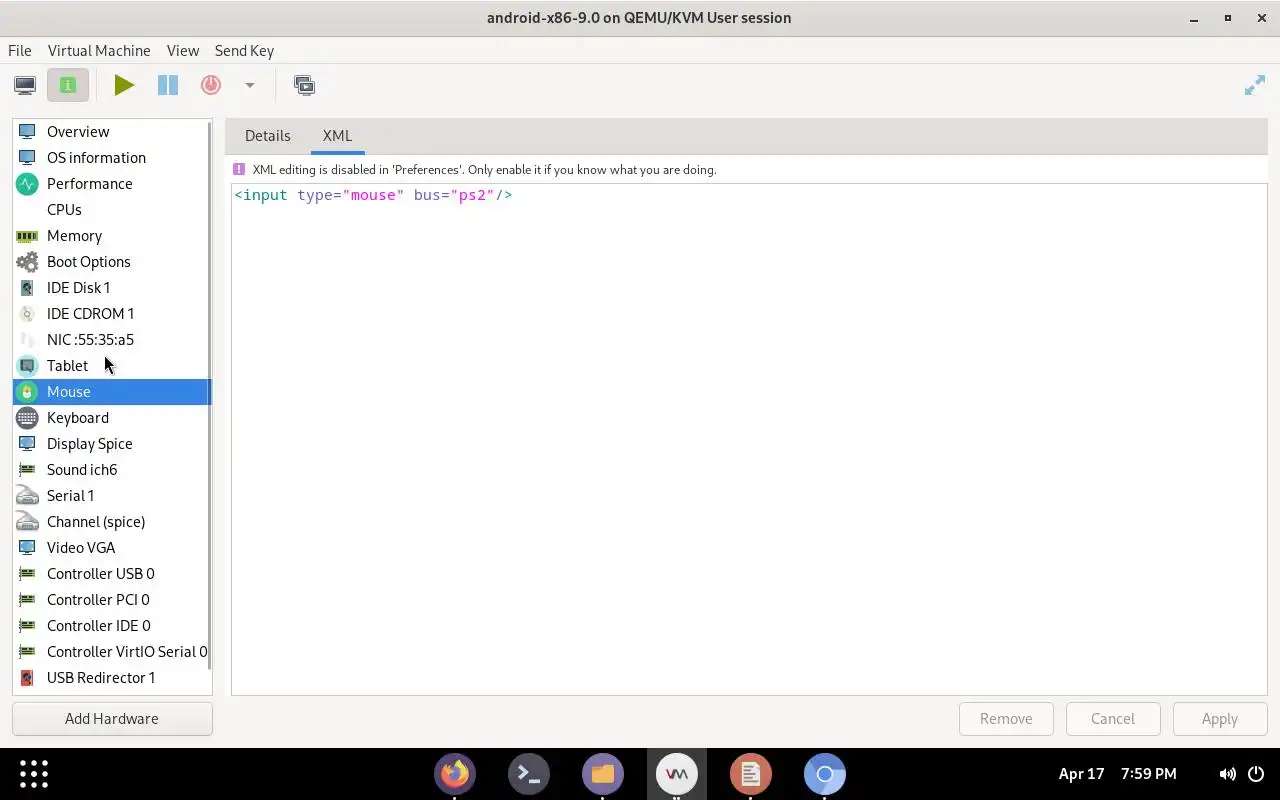
Task: Open the applications grid on taskbar
Action: click(x=34, y=774)
